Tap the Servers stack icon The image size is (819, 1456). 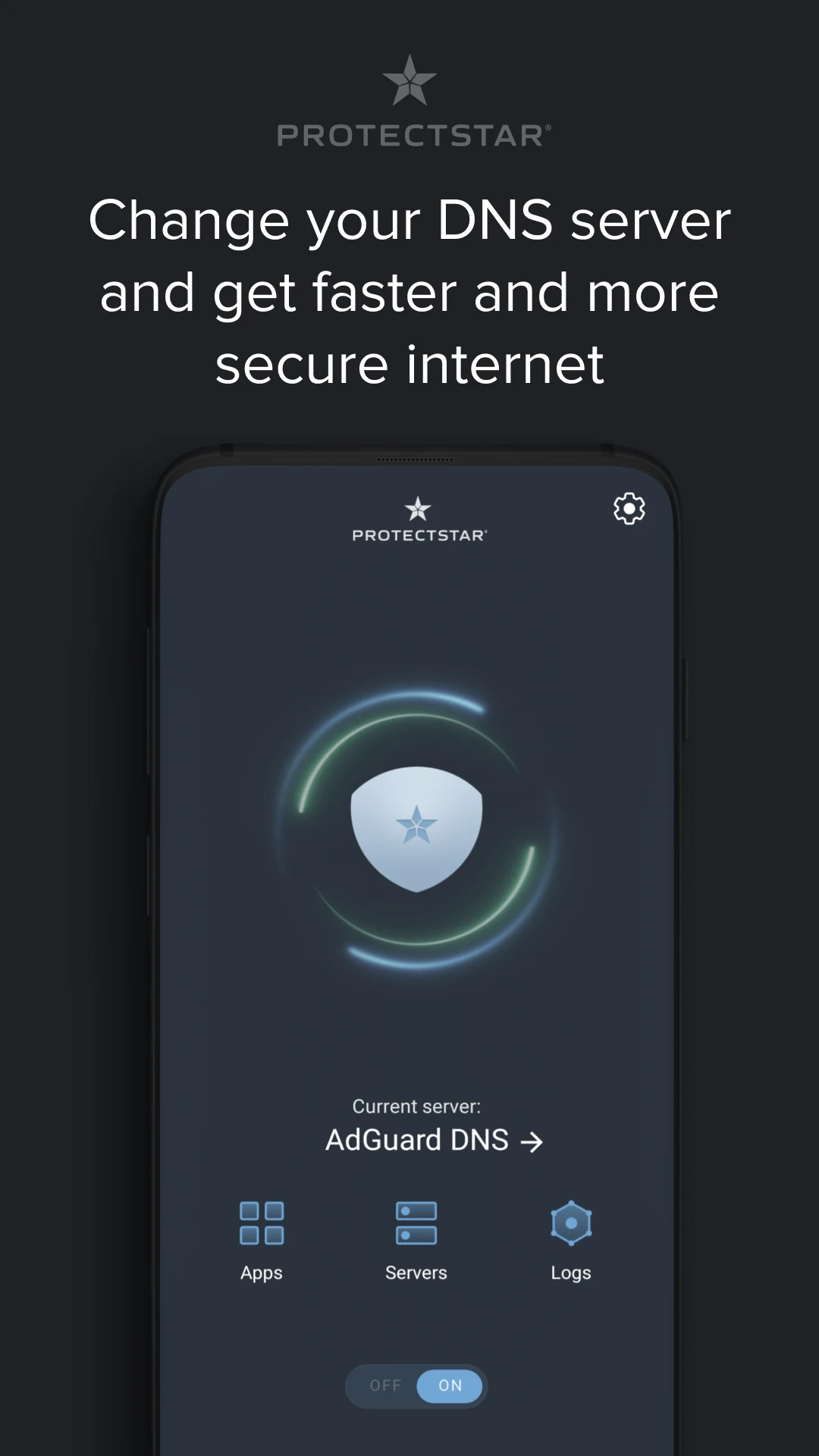coord(416,1222)
